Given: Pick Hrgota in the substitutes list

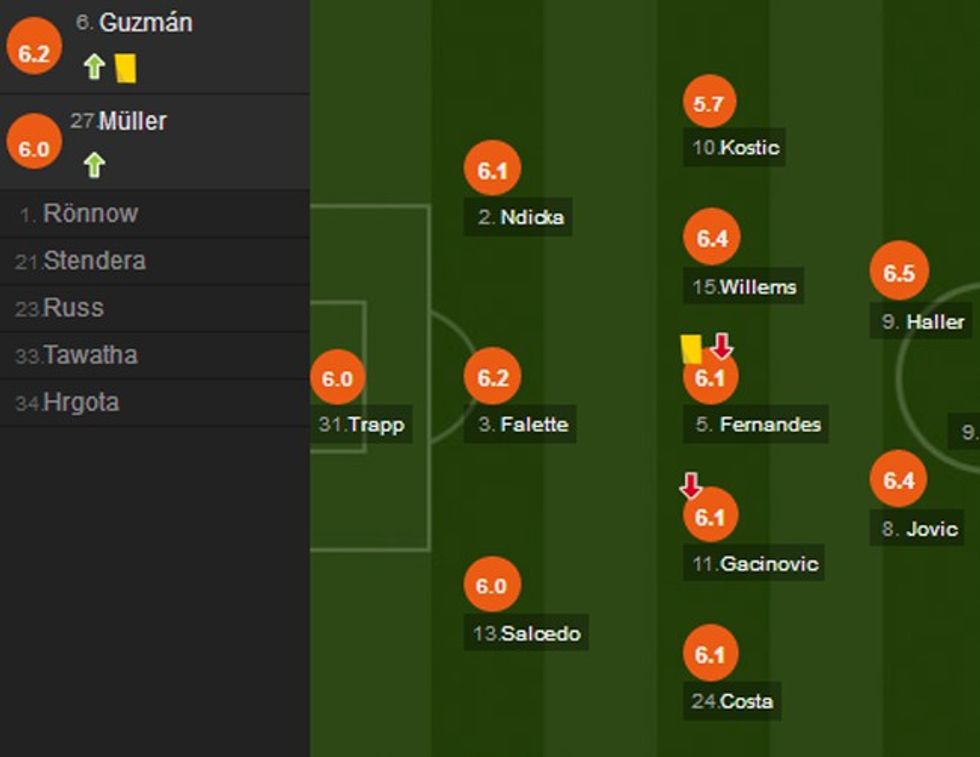Looking at the screenshot, I should pos(81,402).
